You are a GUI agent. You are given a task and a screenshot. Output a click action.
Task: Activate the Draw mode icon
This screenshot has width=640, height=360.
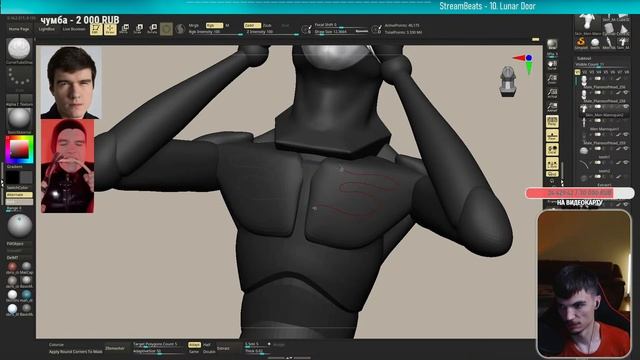click(110, 29)
